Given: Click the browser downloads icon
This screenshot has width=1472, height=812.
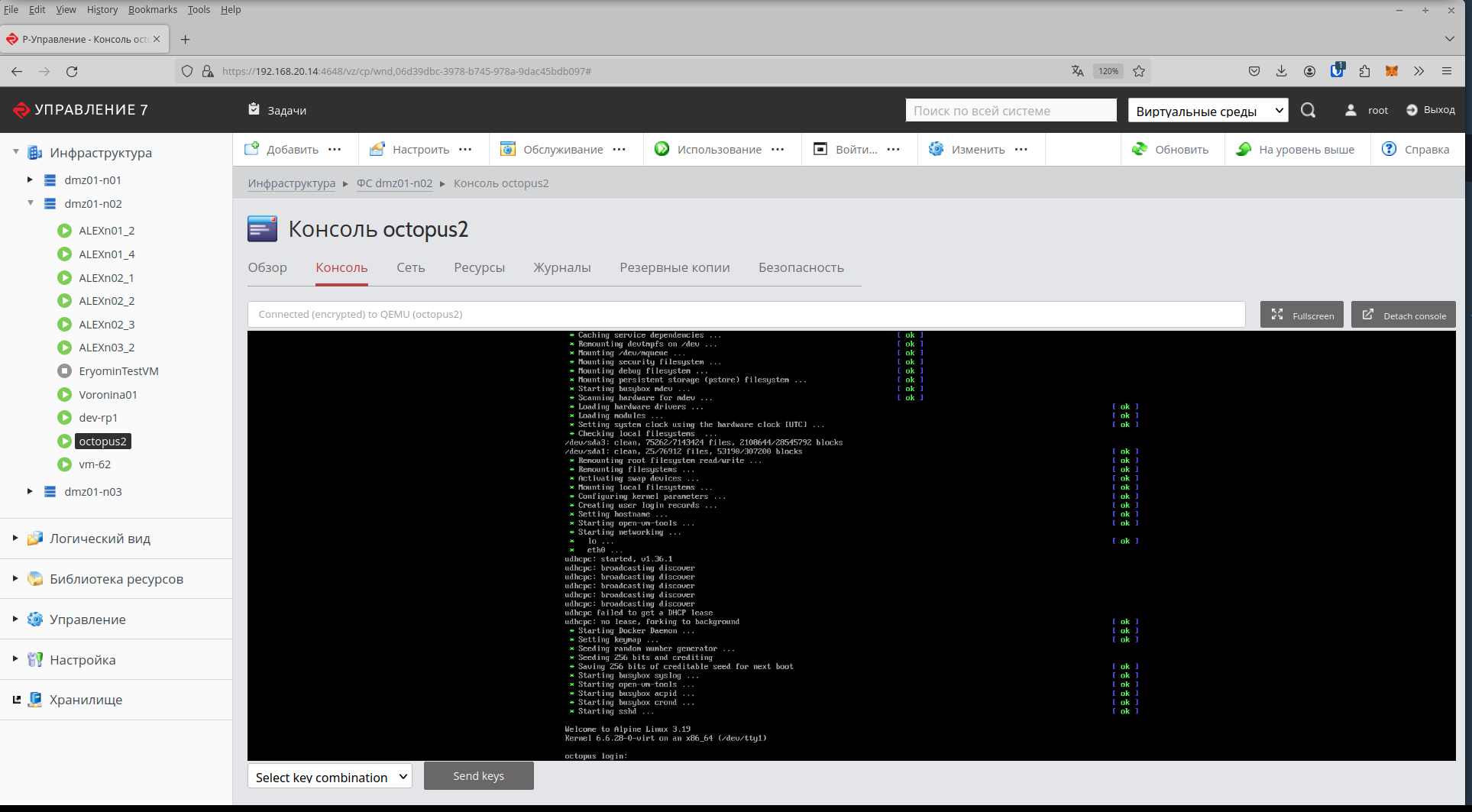Looking at the screenshot, I should coord(1281,71).
